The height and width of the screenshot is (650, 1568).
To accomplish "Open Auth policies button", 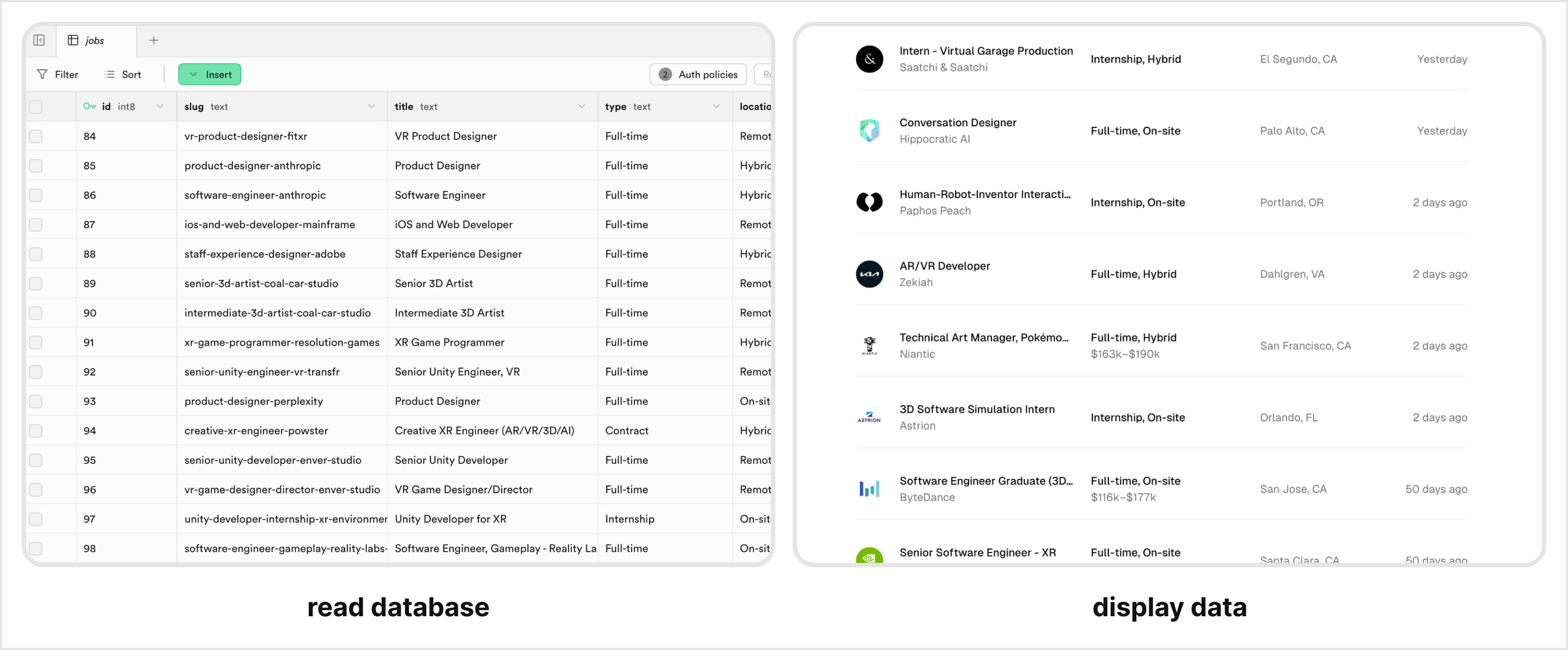I will click(x=697, y=74).
